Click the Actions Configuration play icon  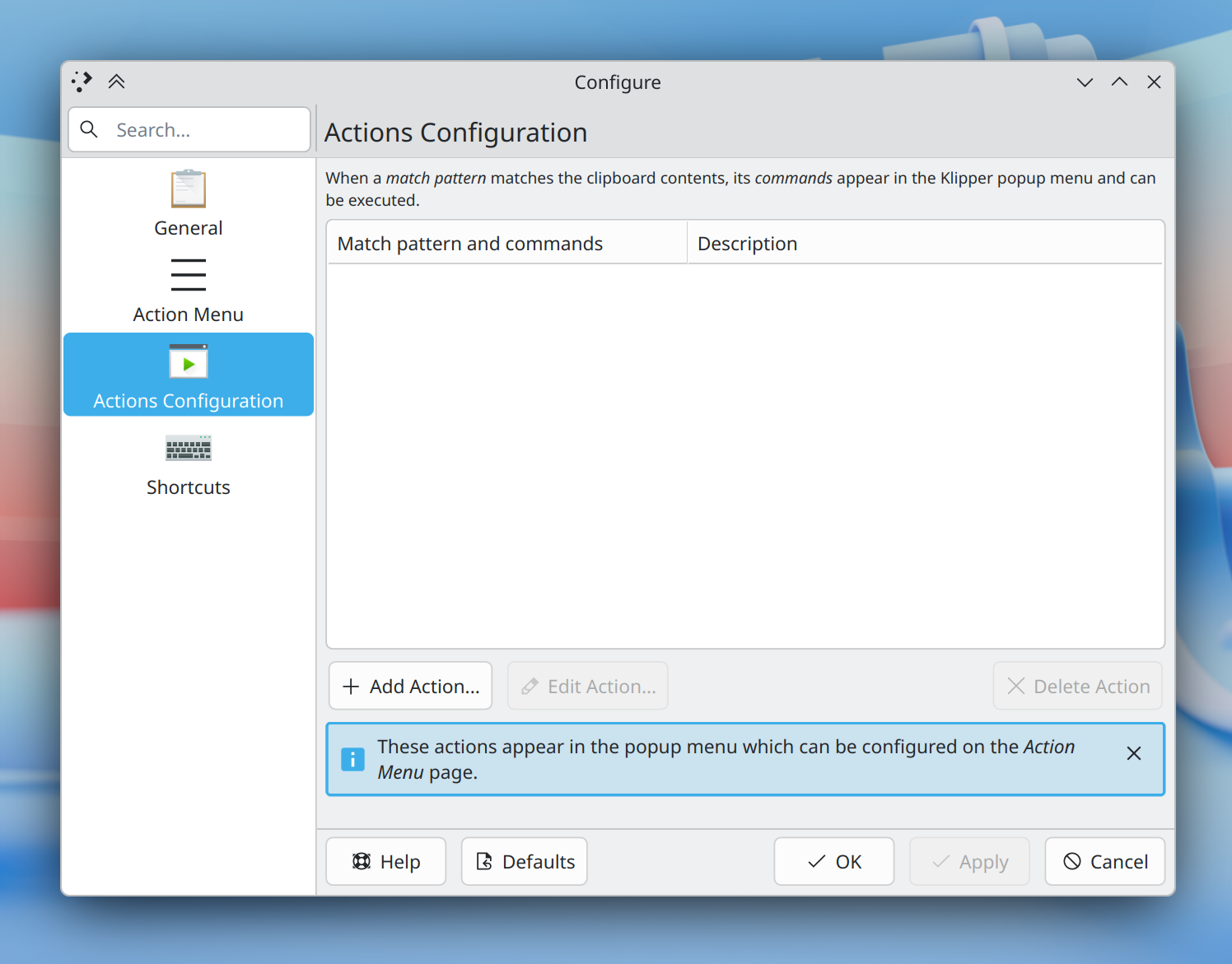click(x=188, y=361)
